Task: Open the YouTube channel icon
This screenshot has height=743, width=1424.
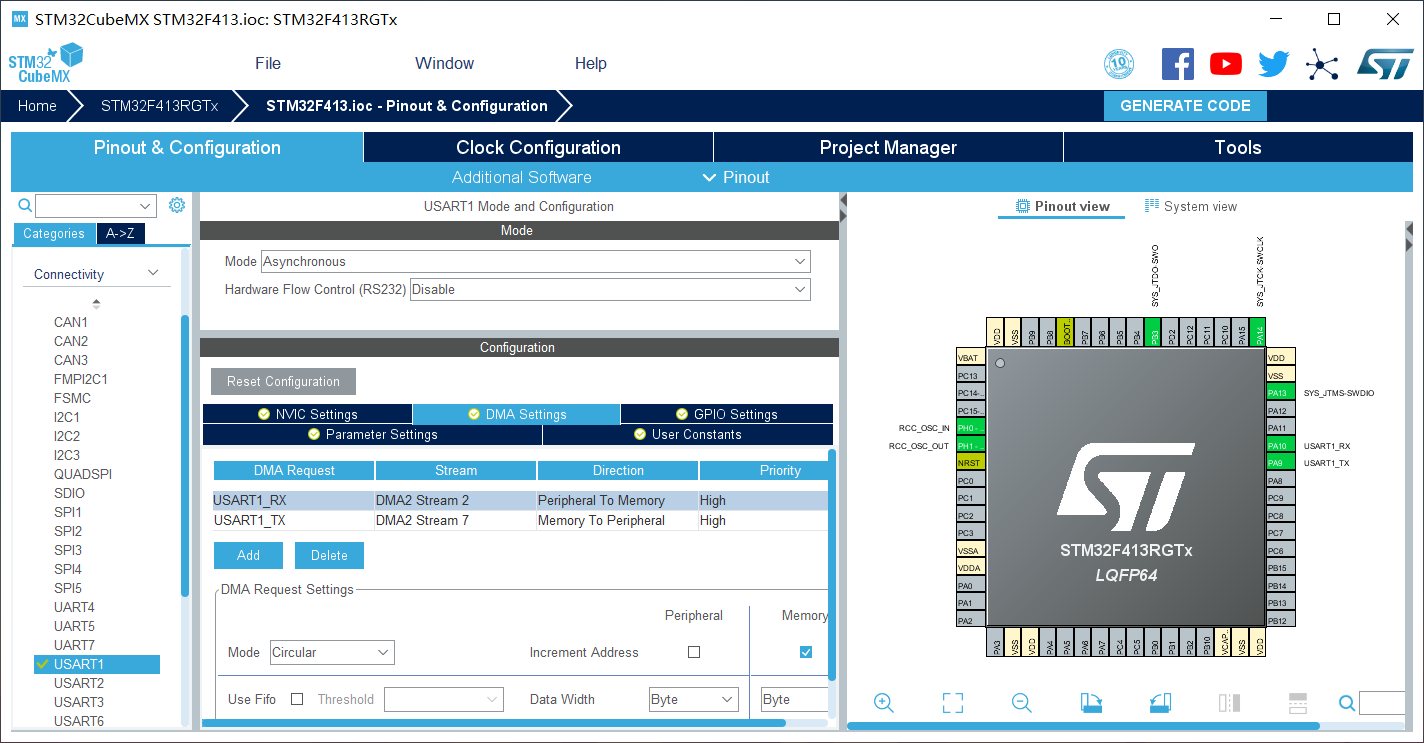Action: [1225, 64]
